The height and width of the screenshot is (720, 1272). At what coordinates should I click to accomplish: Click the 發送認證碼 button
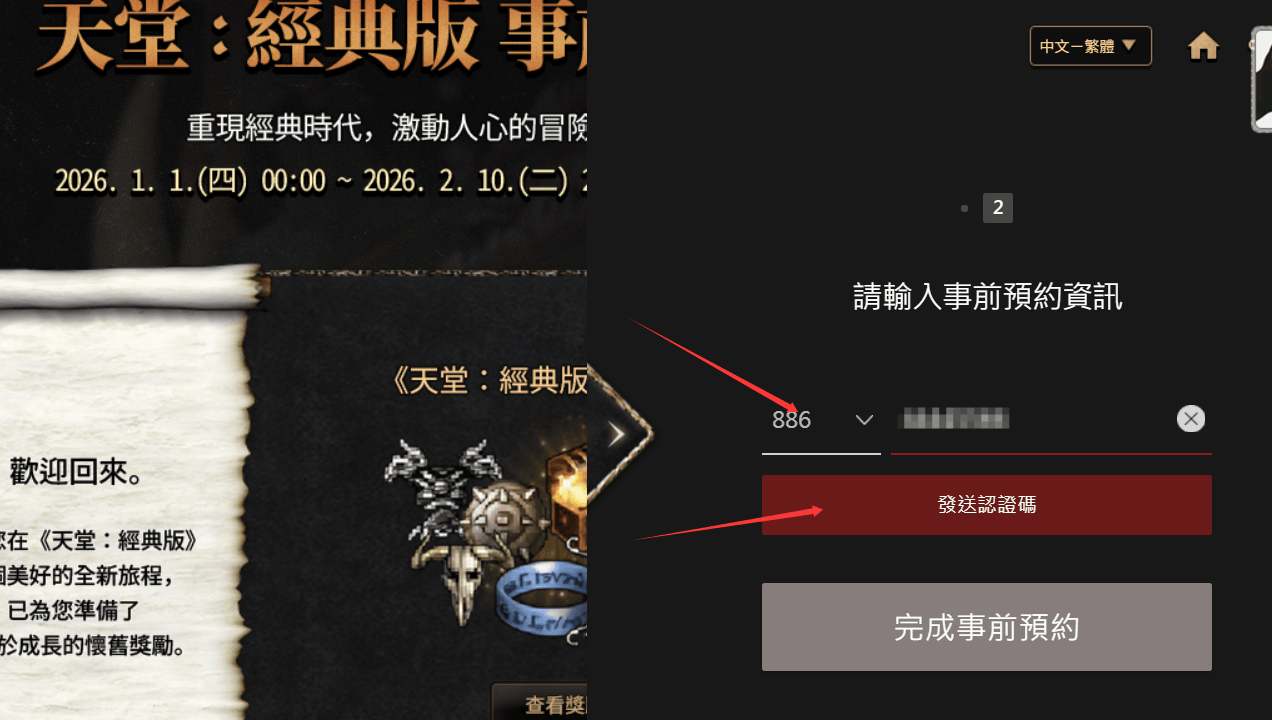pos(986,505)
